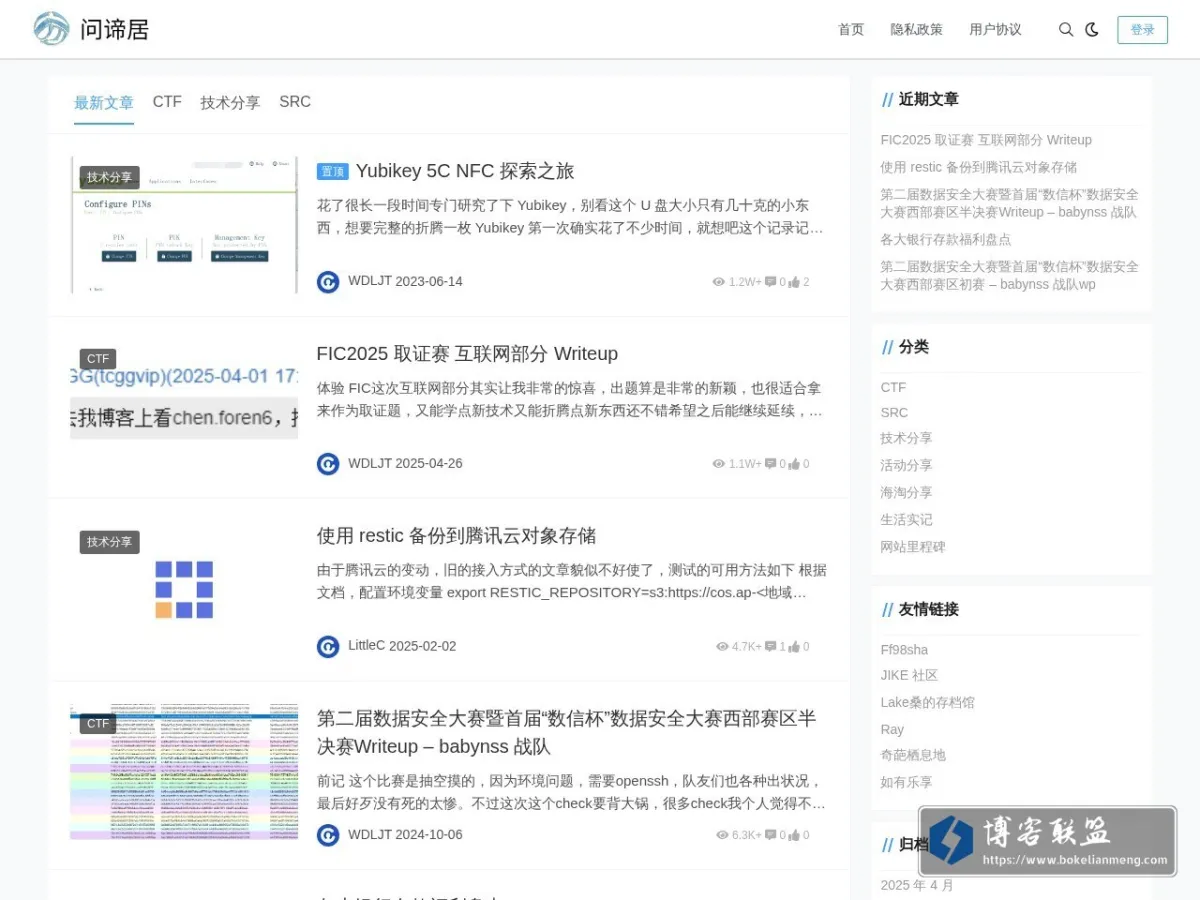Image resolution: width=1200 pixels, height=900 pixels.
Task: Click the views eye icon showing 1.1W+
Action: coord(718,464)
